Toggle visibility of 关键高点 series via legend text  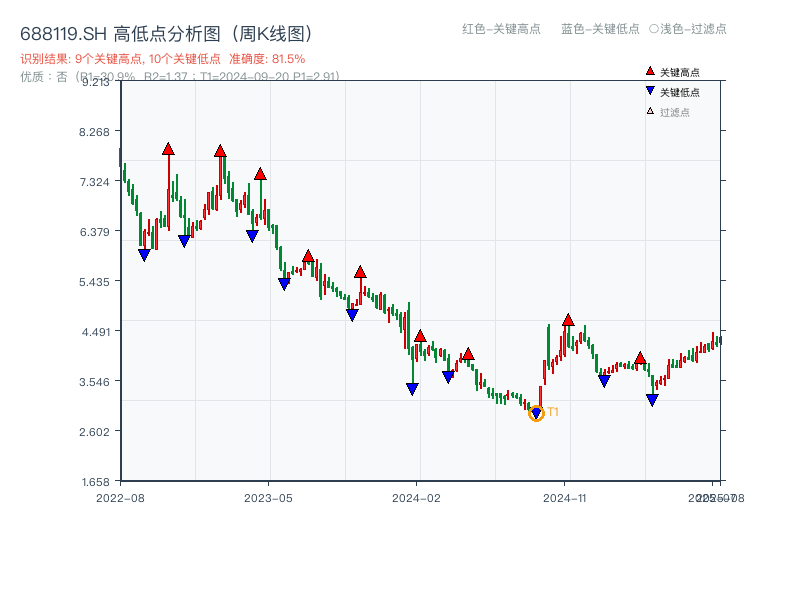tap(678, 71)
